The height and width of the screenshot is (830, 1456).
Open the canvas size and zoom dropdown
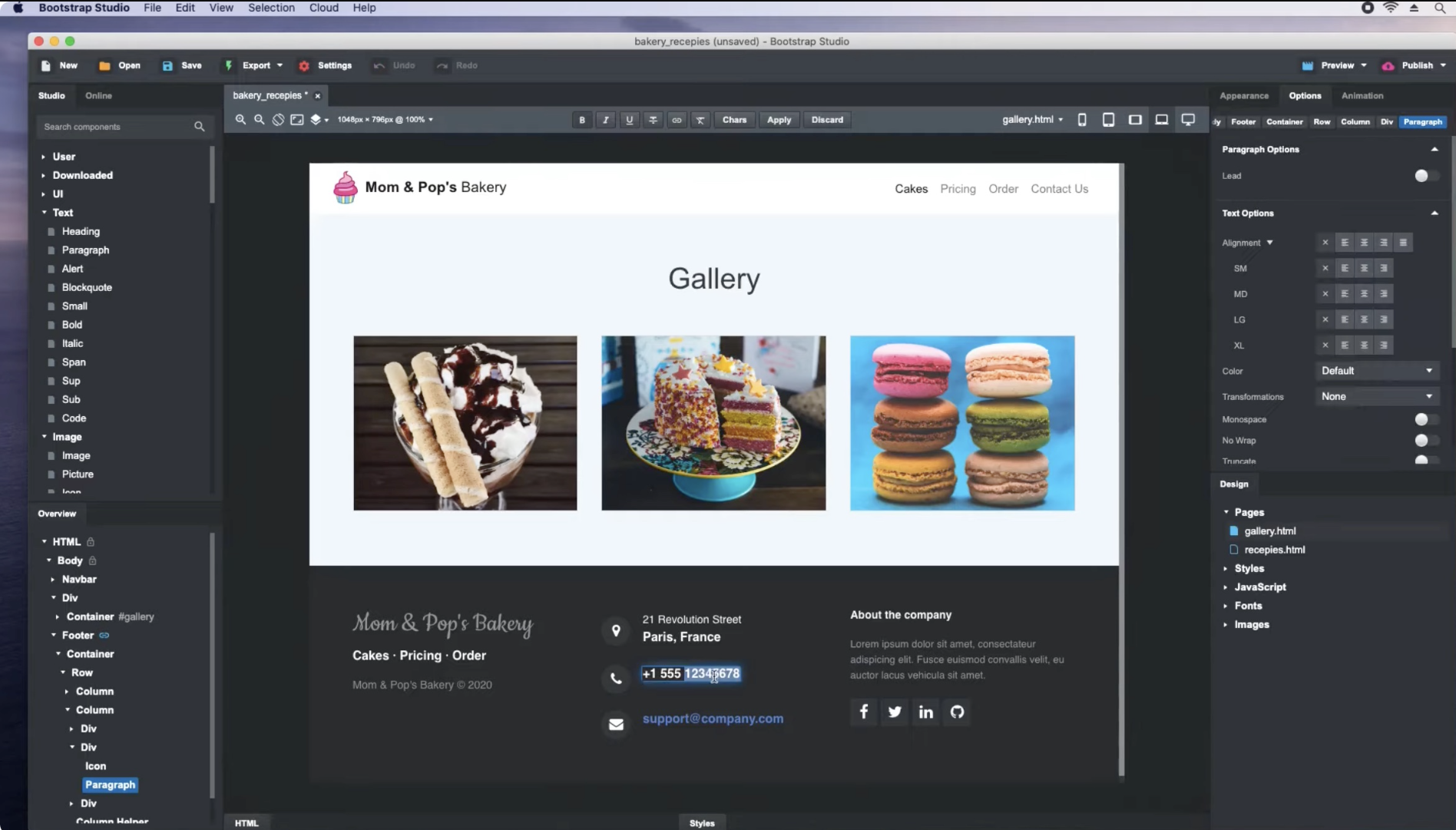(x=386, y=120)
